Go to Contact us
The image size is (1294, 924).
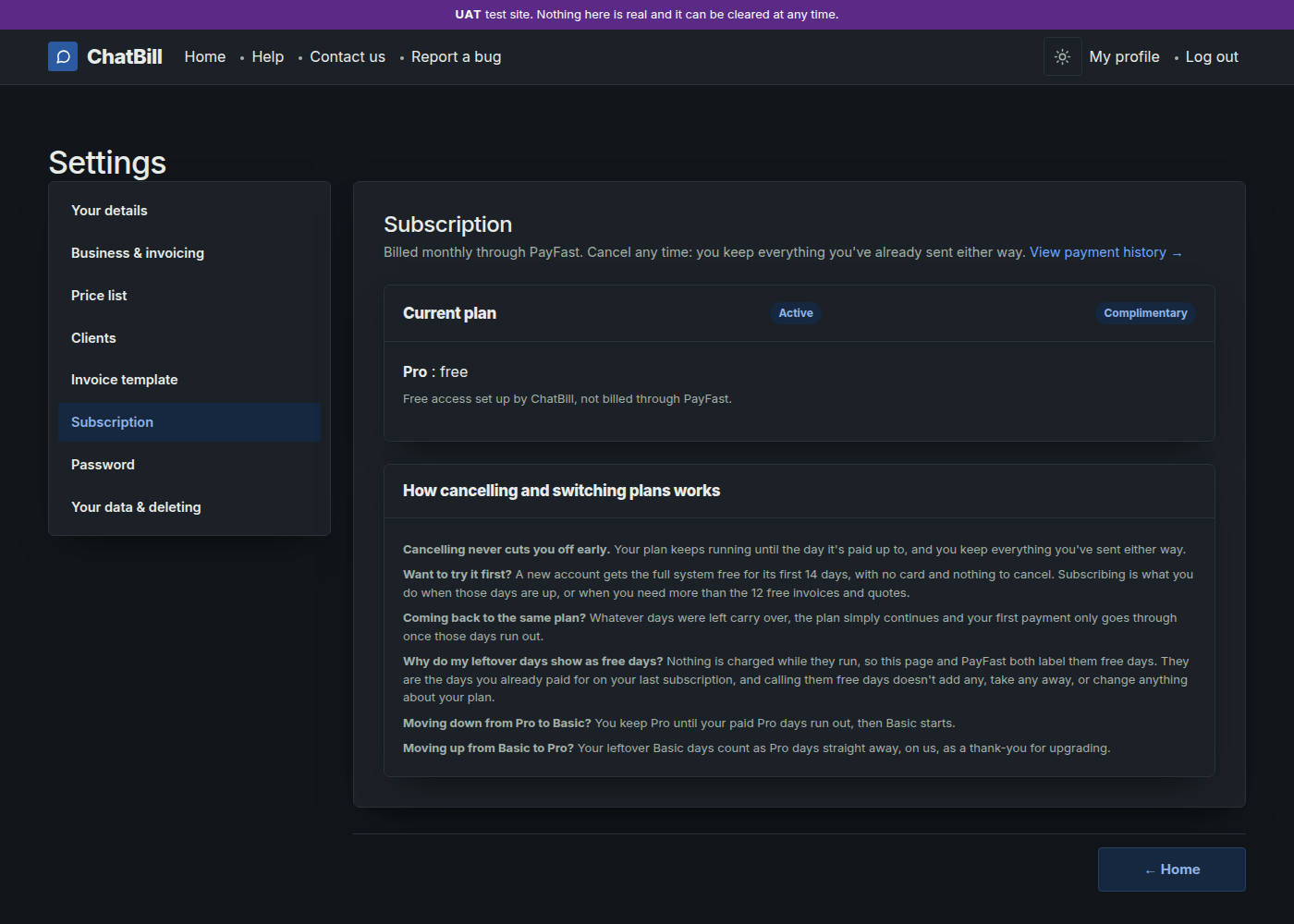[x=348, y=56]
